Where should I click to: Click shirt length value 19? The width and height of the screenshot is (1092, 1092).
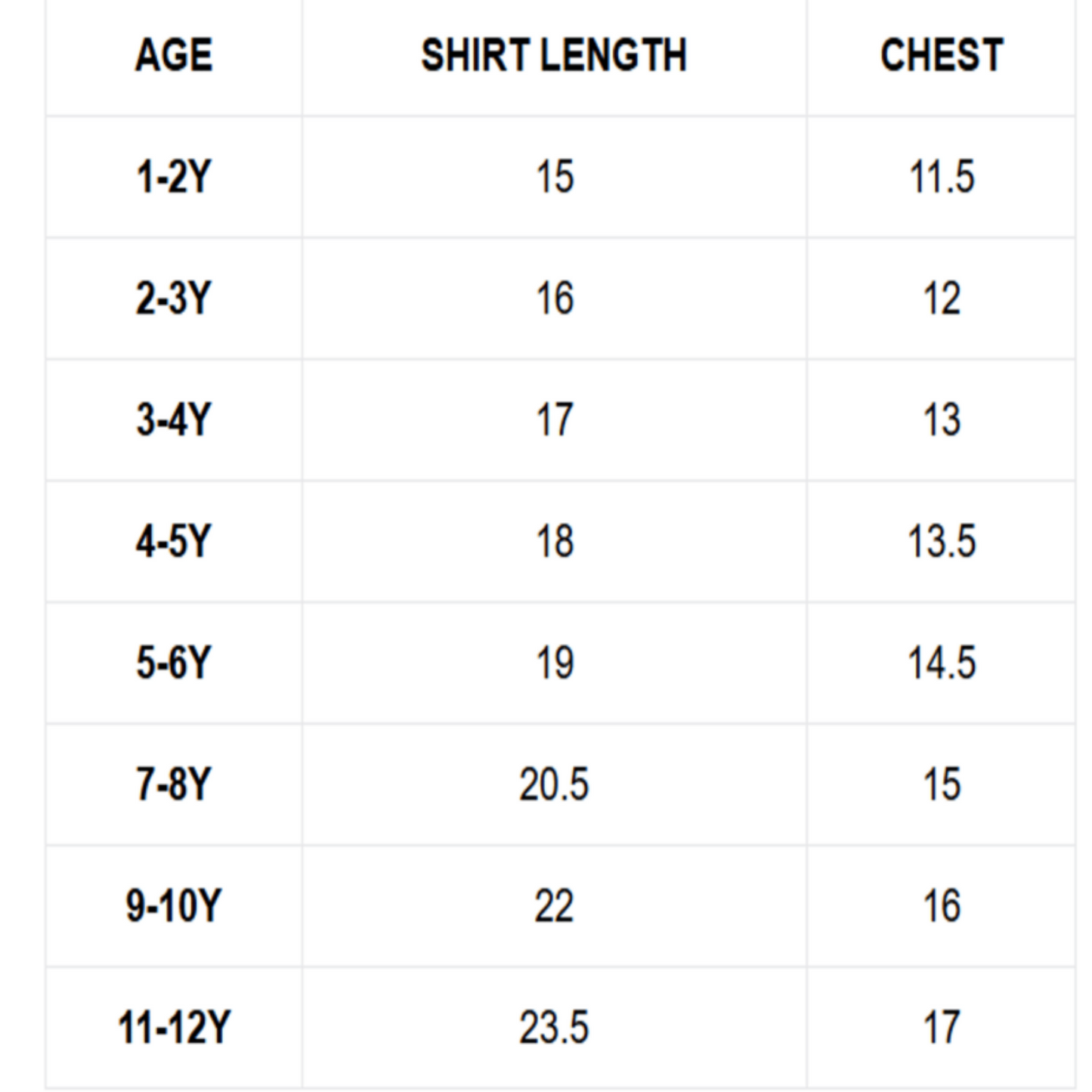pos(555,663)
